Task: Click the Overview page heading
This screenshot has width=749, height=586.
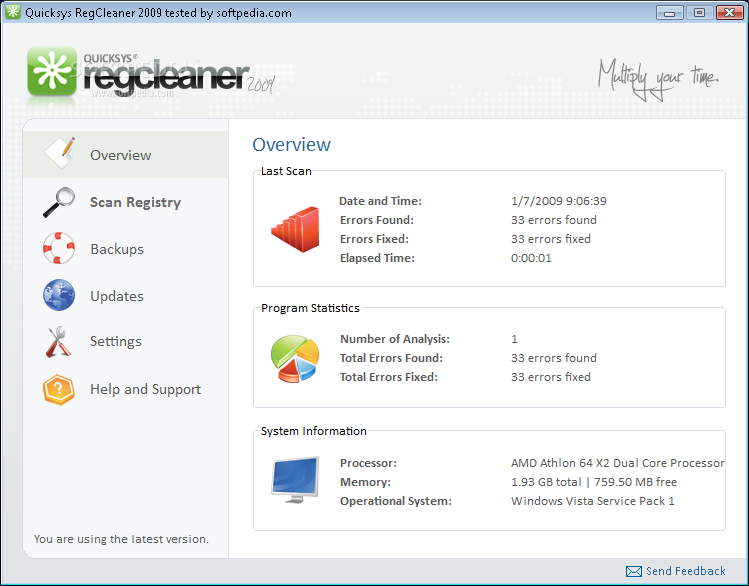Action: pos(291,145)
